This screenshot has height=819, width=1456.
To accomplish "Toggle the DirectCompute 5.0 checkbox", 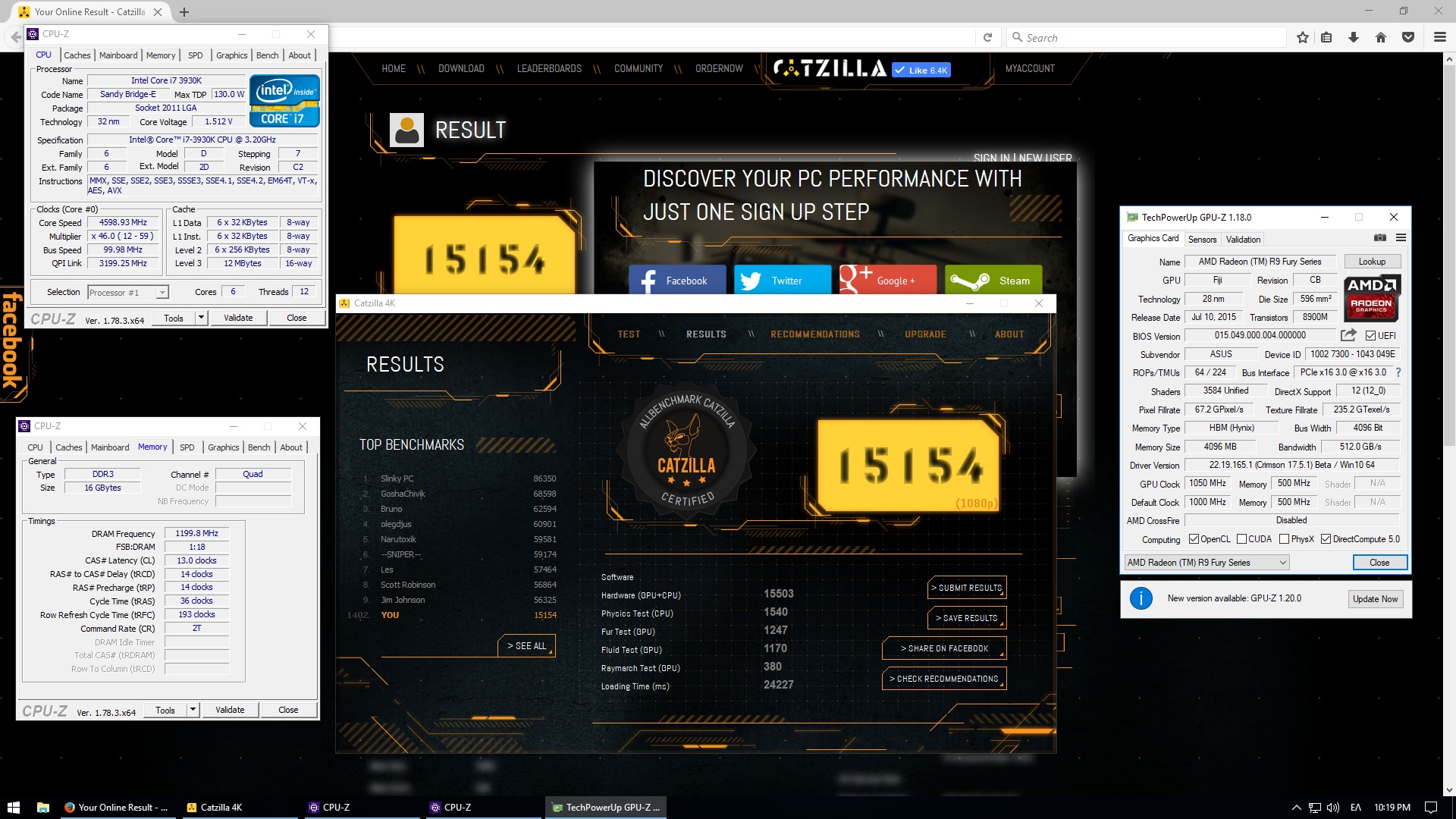I will pyautogui.click(x=1326, y=539).
